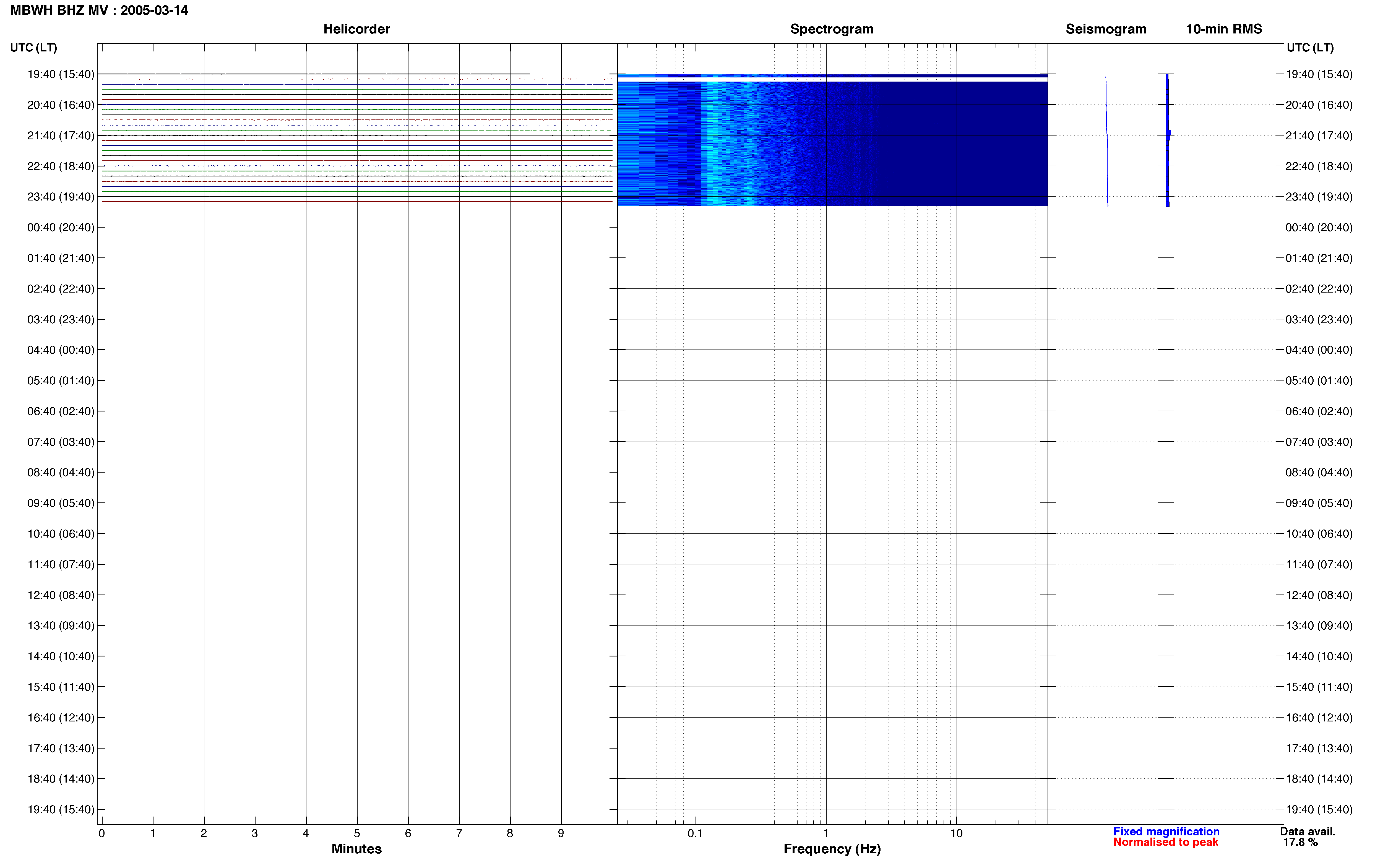Click tick 7 on the Minutes axis
Image resolution: width=1388 pixels, height=868 pixels.
(x=459, y=833)
